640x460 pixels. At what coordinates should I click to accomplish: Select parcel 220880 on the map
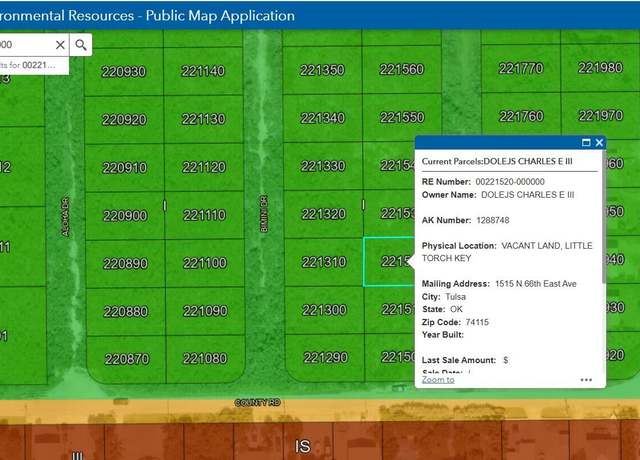click(x=126, y=312)
